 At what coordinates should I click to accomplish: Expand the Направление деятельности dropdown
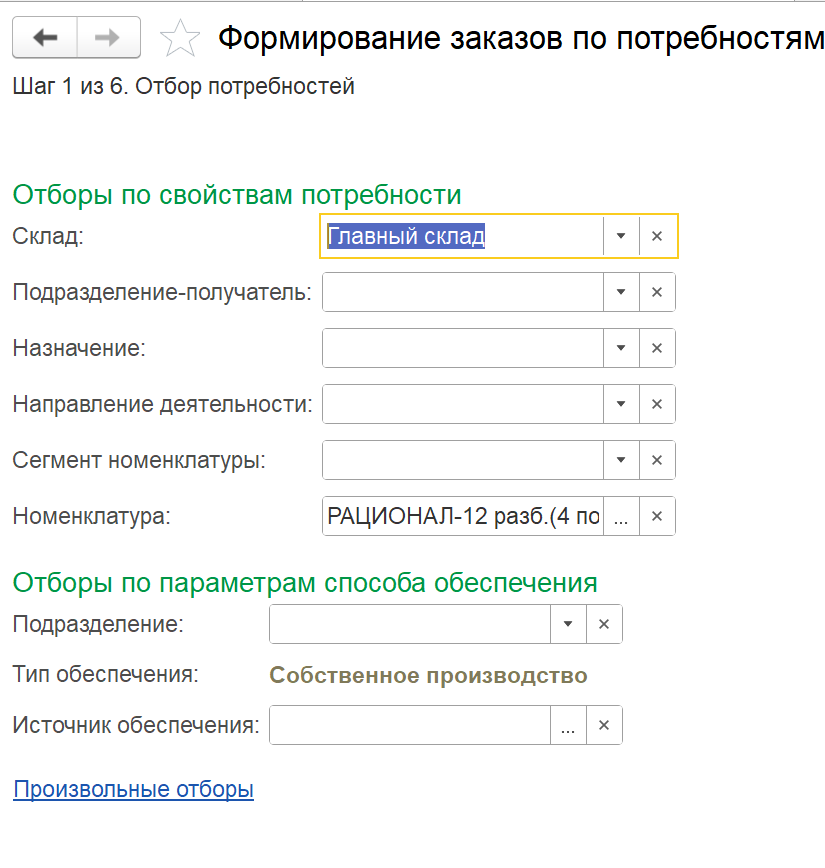point(621,404)
